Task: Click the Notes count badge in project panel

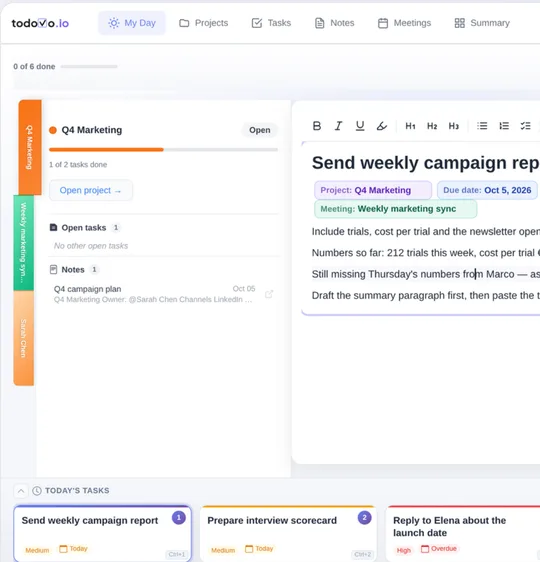Action: click(x=94, y=270)
